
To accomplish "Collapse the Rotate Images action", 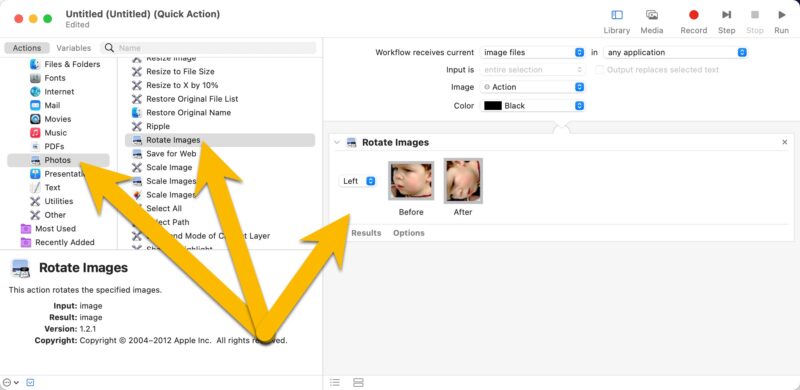I will coord(337,142).
